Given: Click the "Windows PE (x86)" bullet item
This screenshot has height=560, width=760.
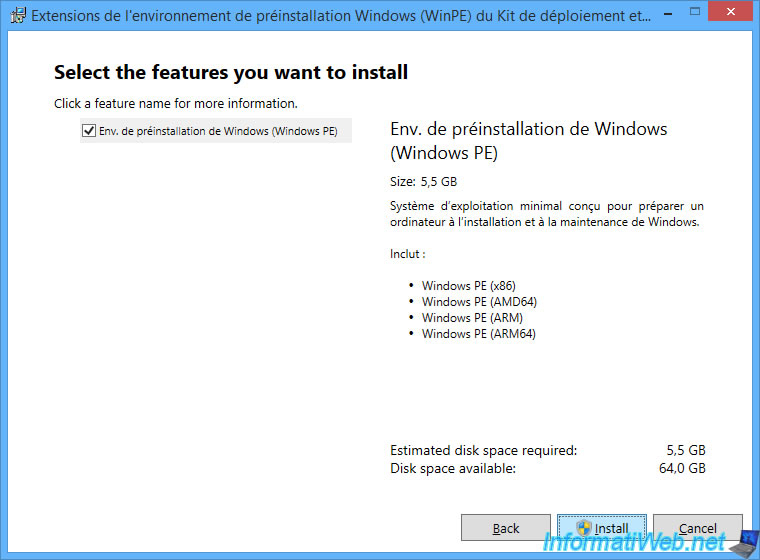Looking at the screenshot, I should click(468, 286).
